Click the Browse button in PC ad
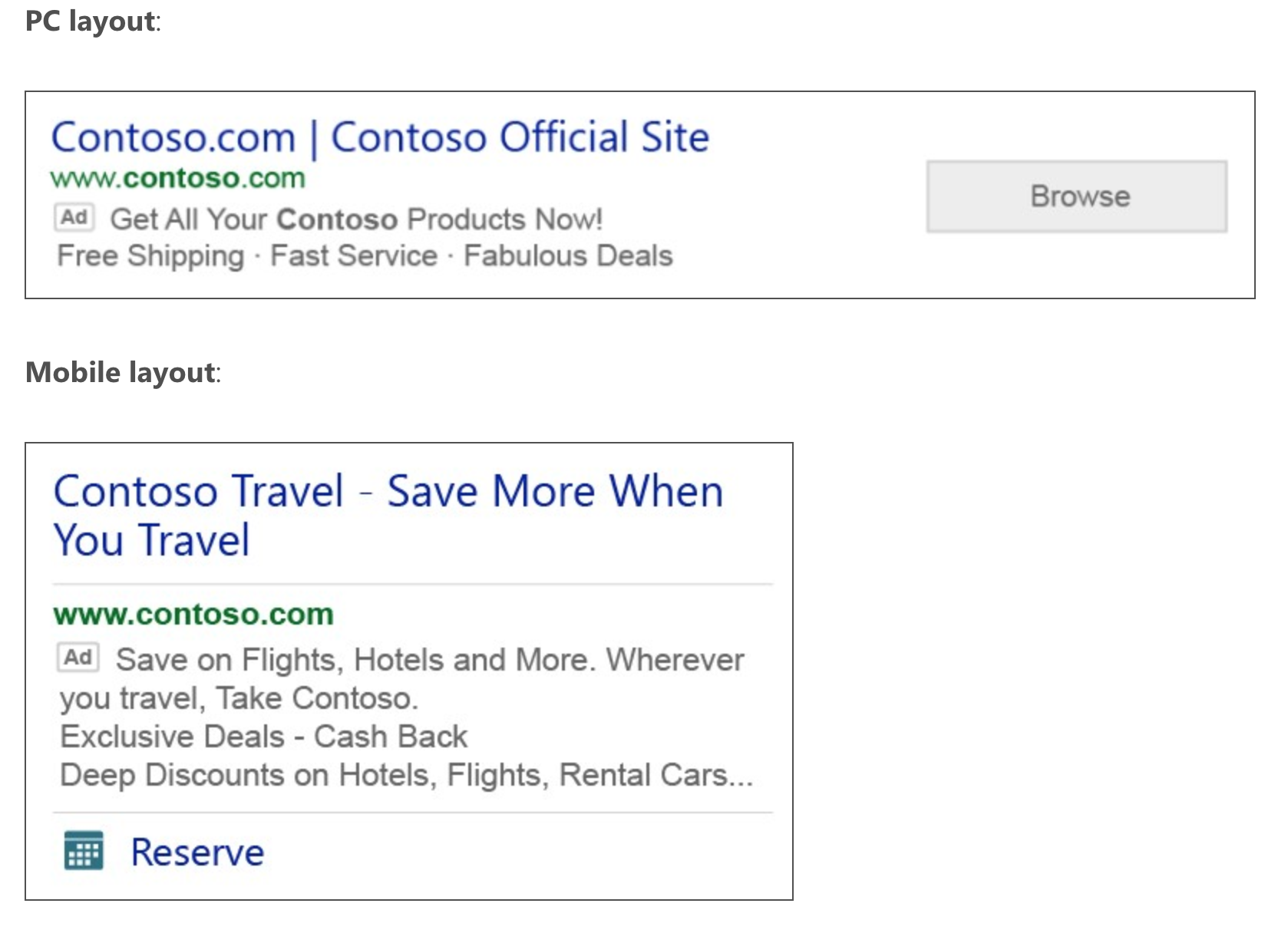Viewport: 1288px width, 933px height. (x=1077, y=196)
